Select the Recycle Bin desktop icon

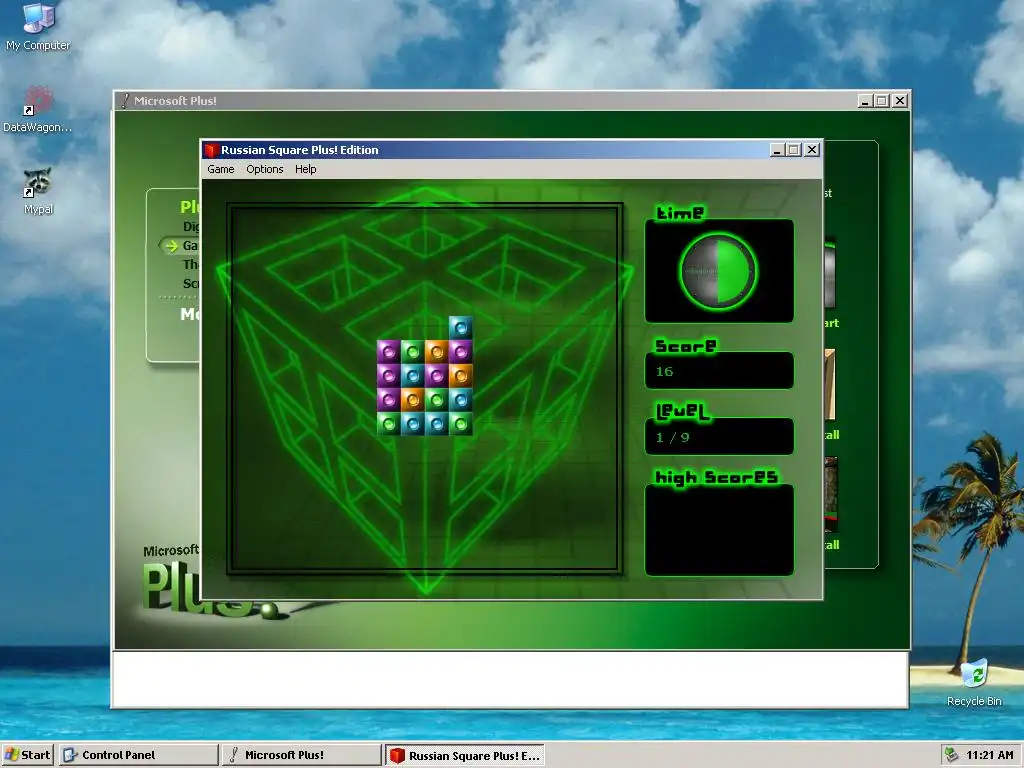[974, 682]
